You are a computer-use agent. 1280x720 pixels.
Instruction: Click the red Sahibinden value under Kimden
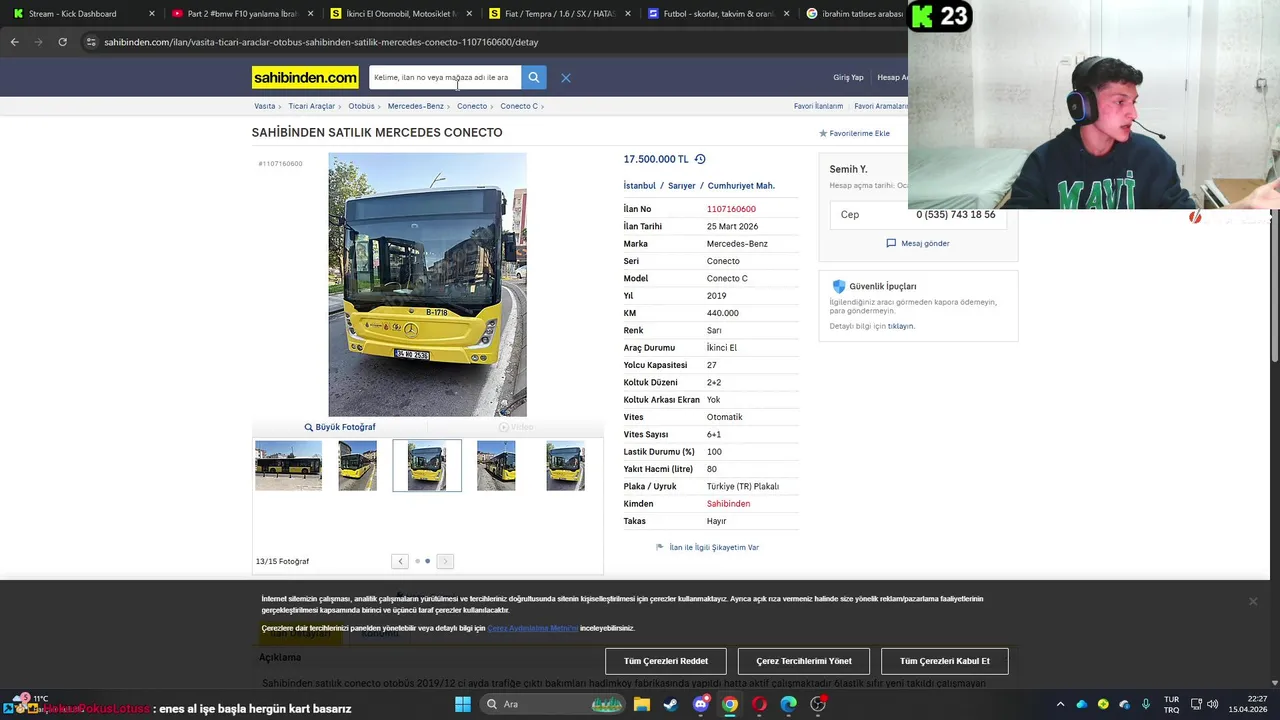728,504
